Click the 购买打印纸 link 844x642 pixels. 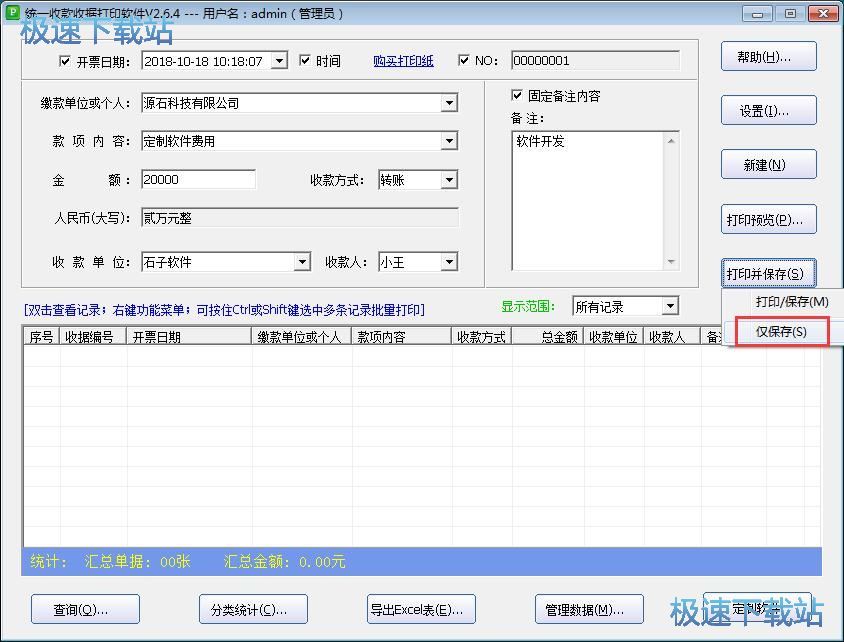[403, 61]
